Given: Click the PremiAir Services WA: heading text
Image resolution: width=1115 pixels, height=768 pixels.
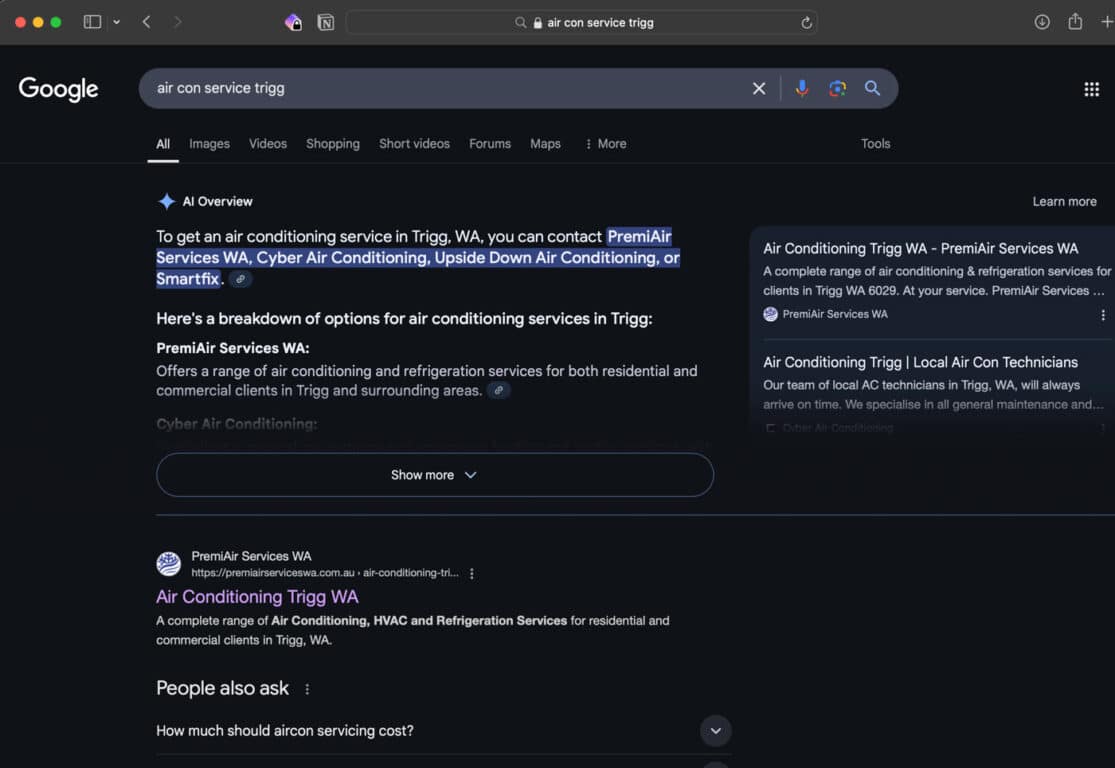Looking at the screenshot, I should point(233,348).
